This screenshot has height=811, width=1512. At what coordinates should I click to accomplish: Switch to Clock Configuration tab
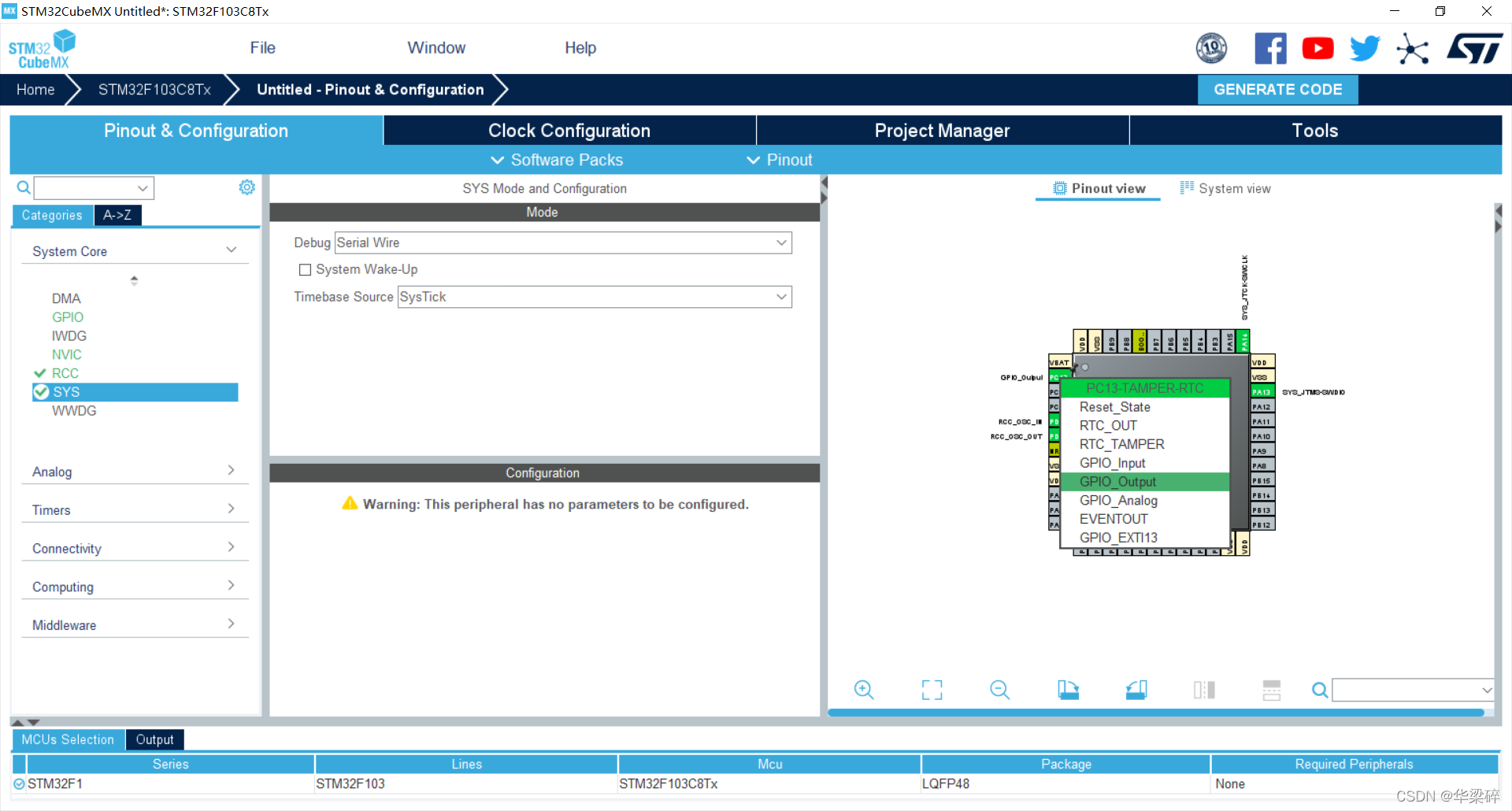(569, 131)
